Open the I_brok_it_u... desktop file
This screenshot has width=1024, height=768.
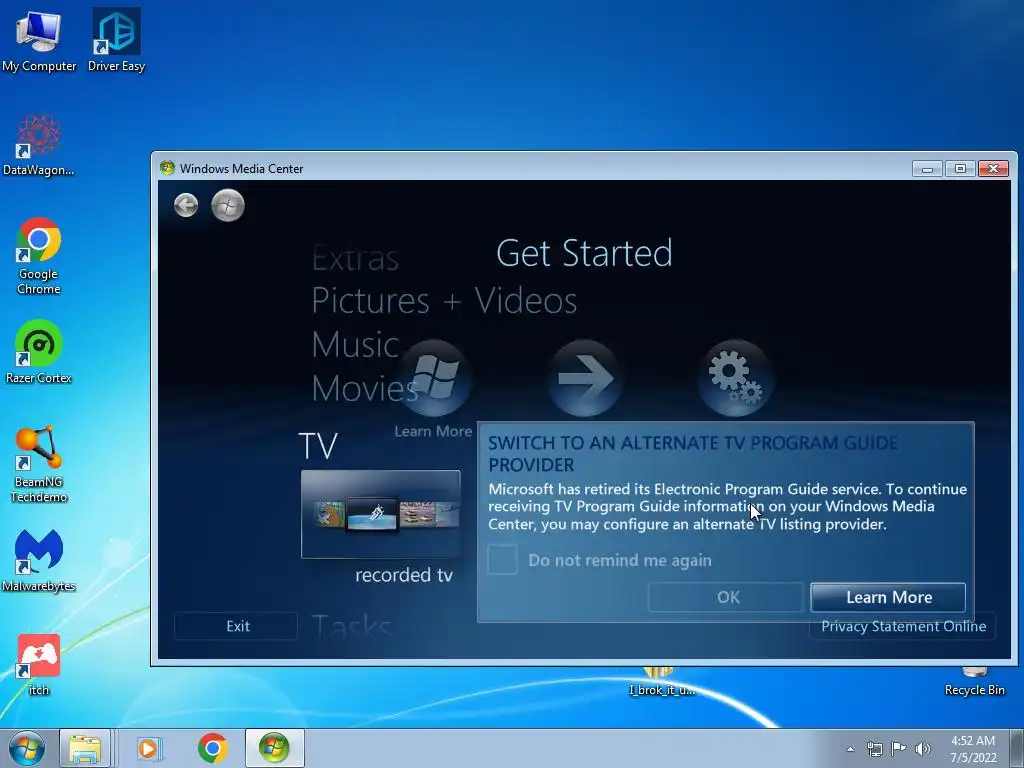coord(661,682)
